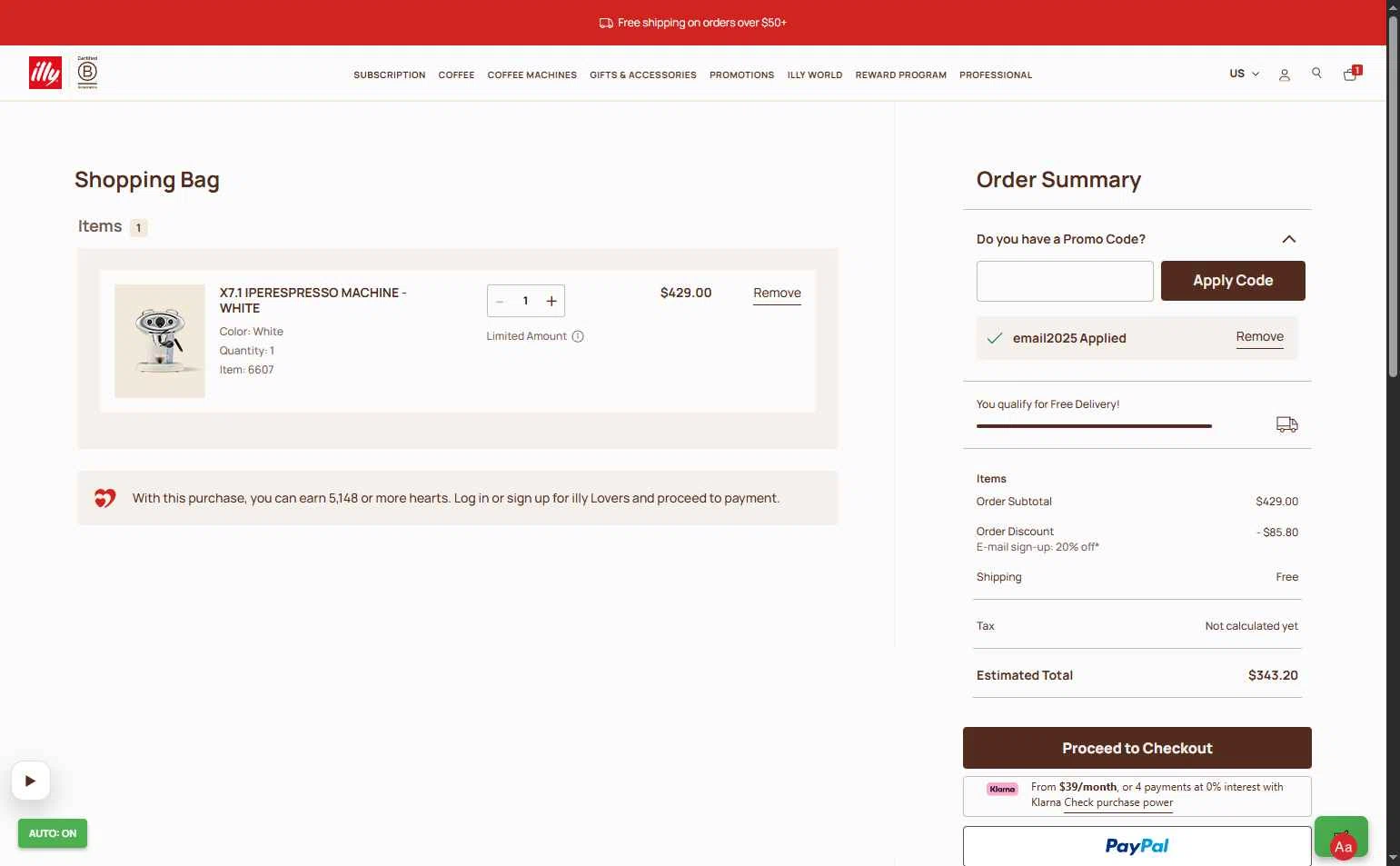
Task: Click the hearts icon in rewards banner
Action: pos(105,498)
